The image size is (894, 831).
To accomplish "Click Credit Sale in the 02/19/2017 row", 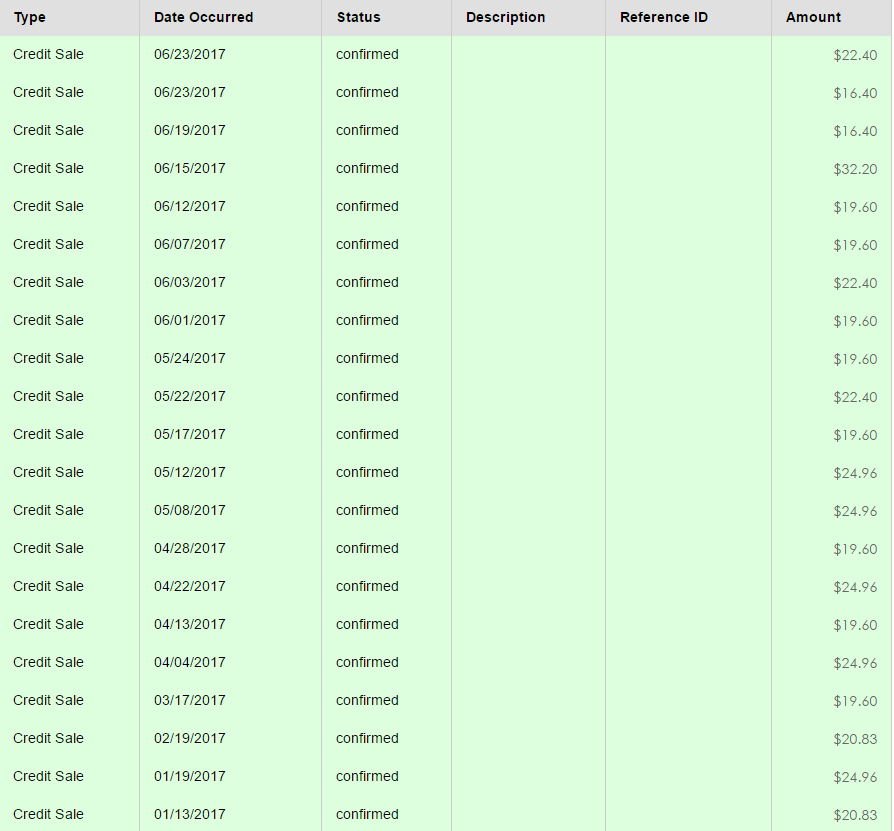I will pyautogui.click(x=48, y=738).
